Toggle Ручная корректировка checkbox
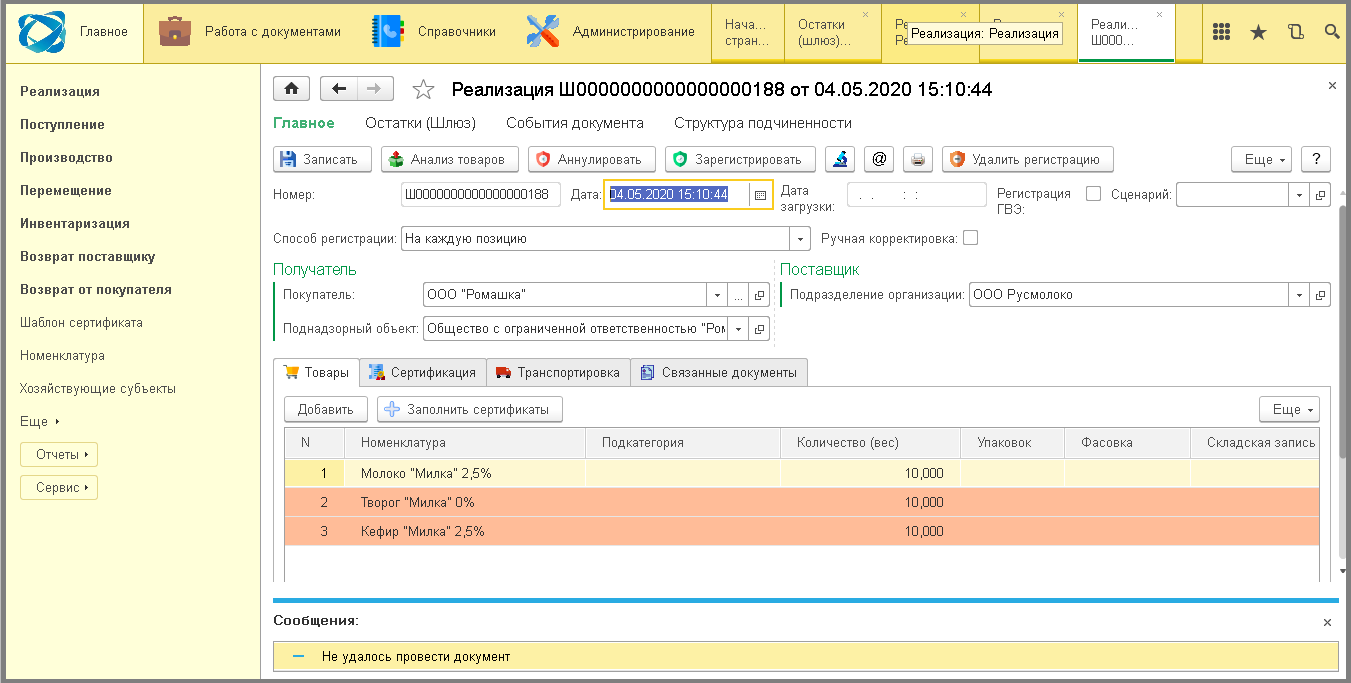Screen dimensions: 1351x683 coord(970,238)
